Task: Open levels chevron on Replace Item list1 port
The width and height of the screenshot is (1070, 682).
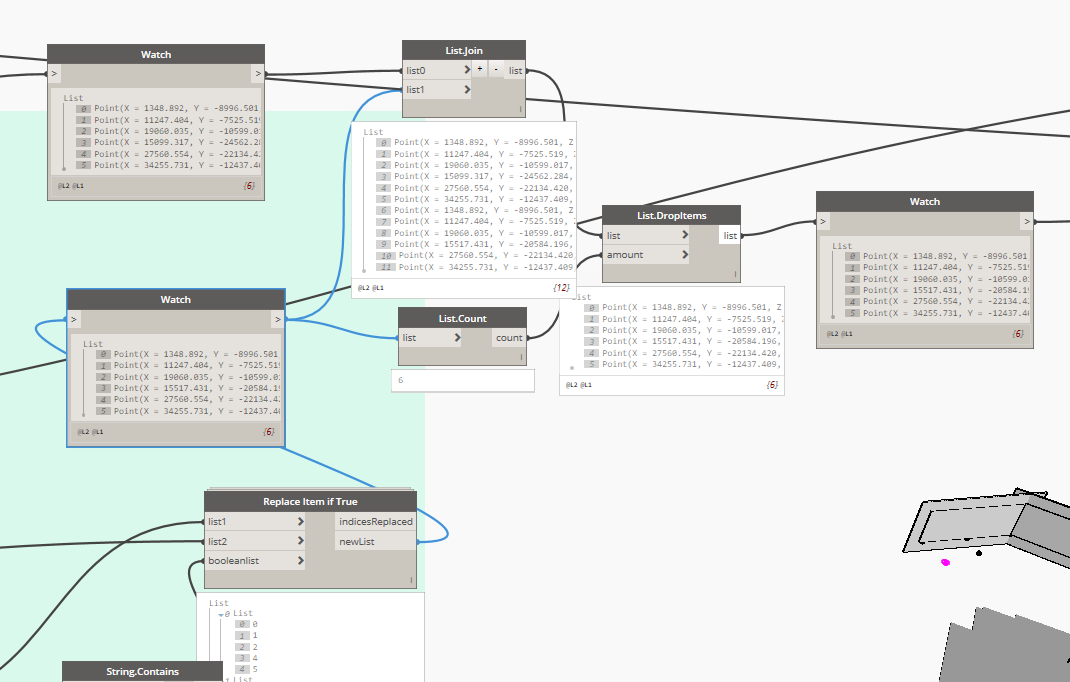Action: [x=300, y=521]
